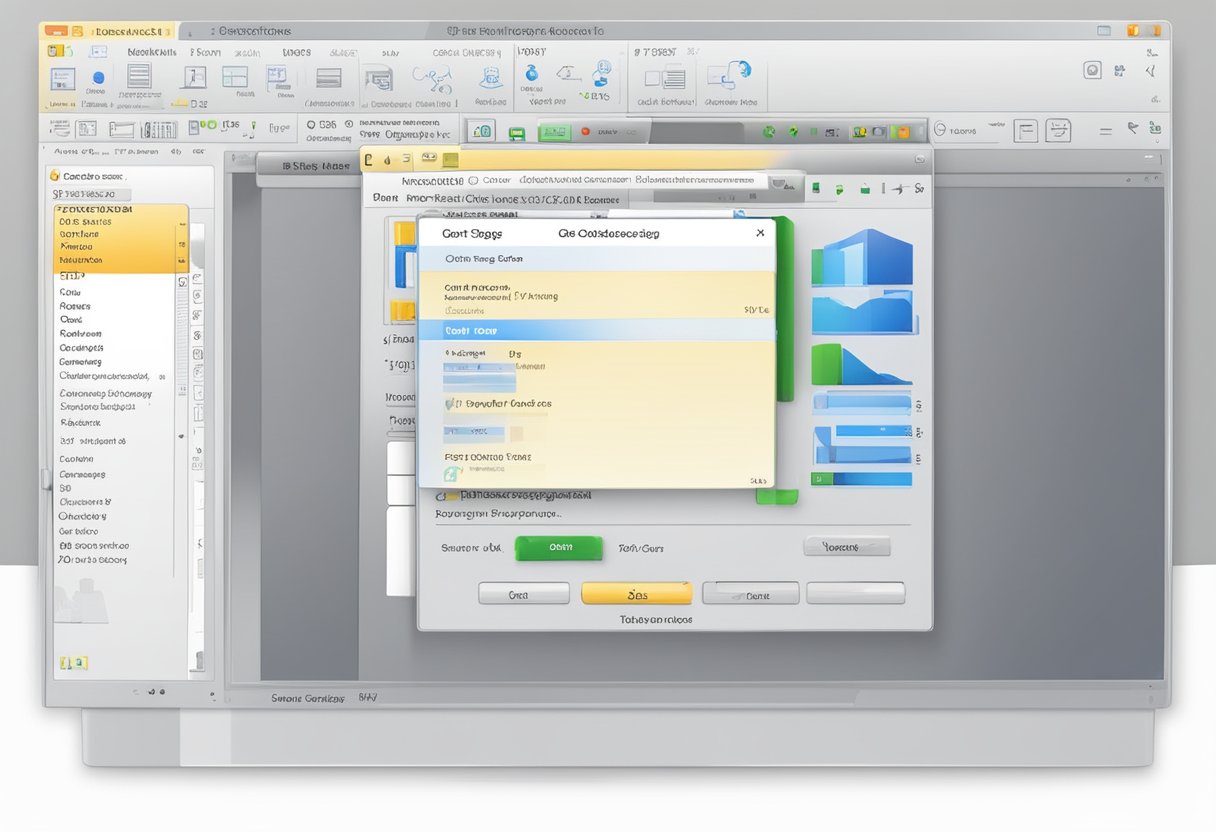
Task: Click the blue circle icon in the ribbon
Action: tap(98, 77)
